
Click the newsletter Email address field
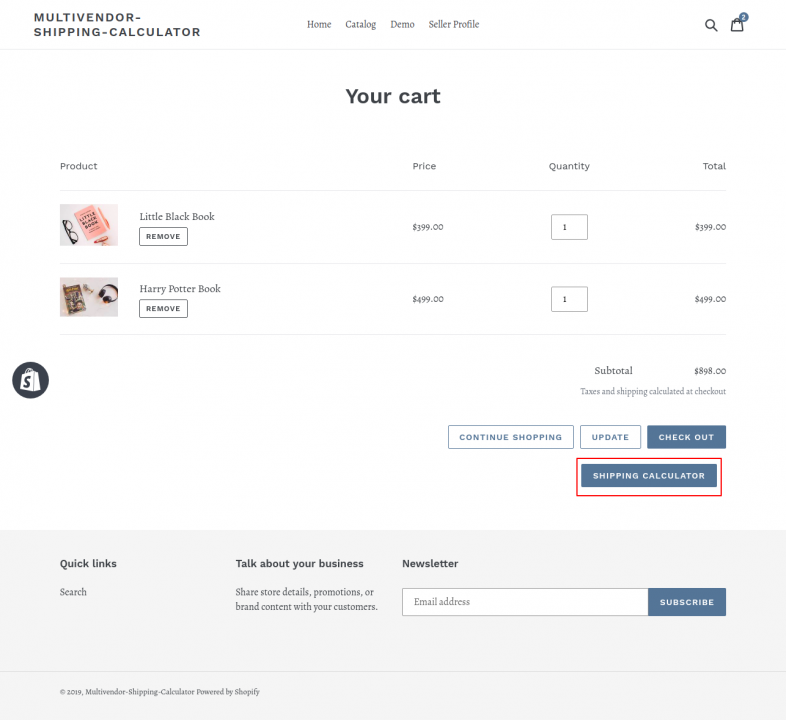[525, 602]
